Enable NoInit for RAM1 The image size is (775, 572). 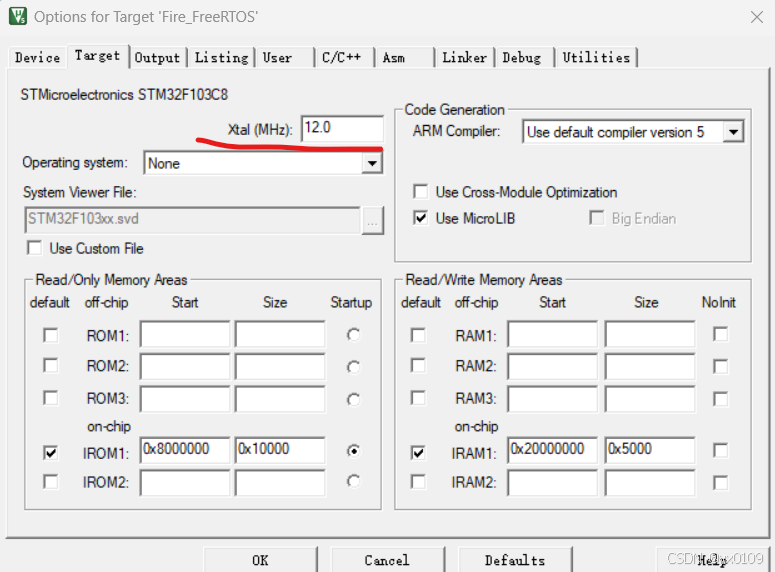[721, 334]
